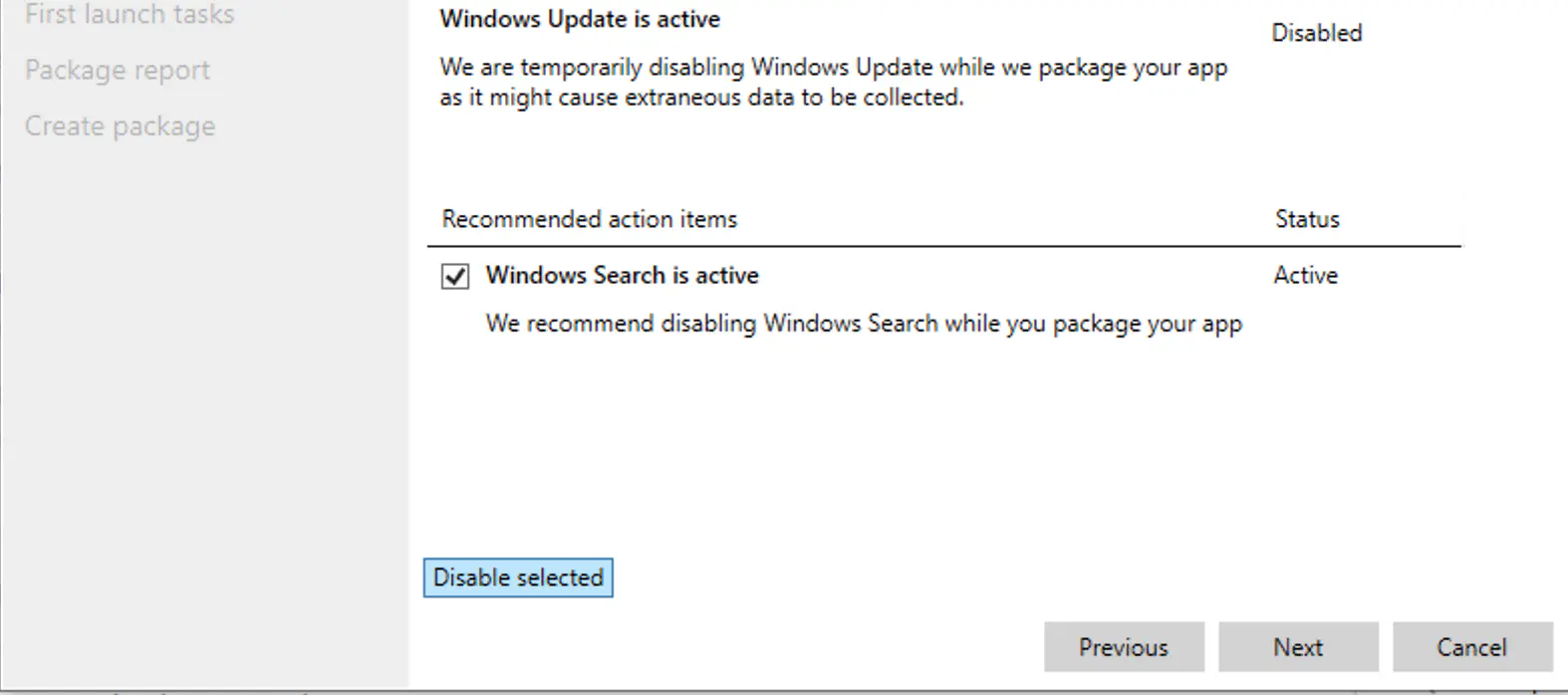1568x695 pixels.
Task: Click the Disable selected button
Action: (x=517, y=578)
